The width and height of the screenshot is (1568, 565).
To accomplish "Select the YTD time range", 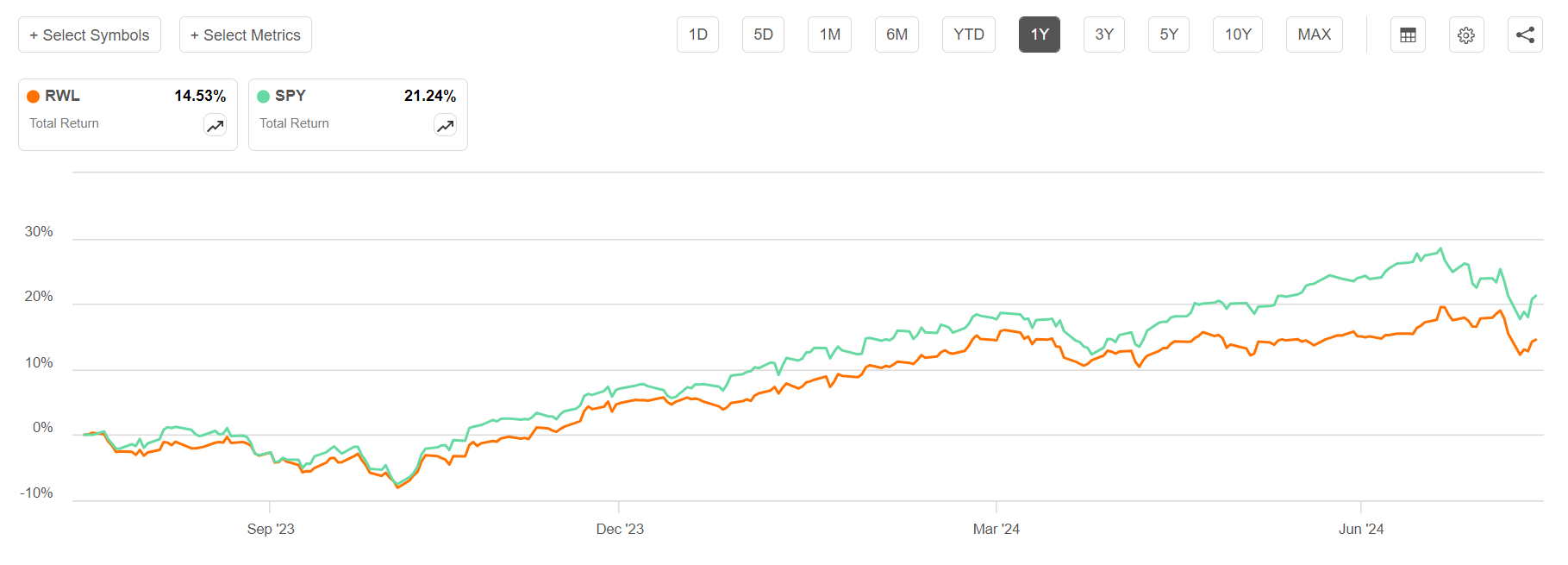I will [x=968, y=35].
